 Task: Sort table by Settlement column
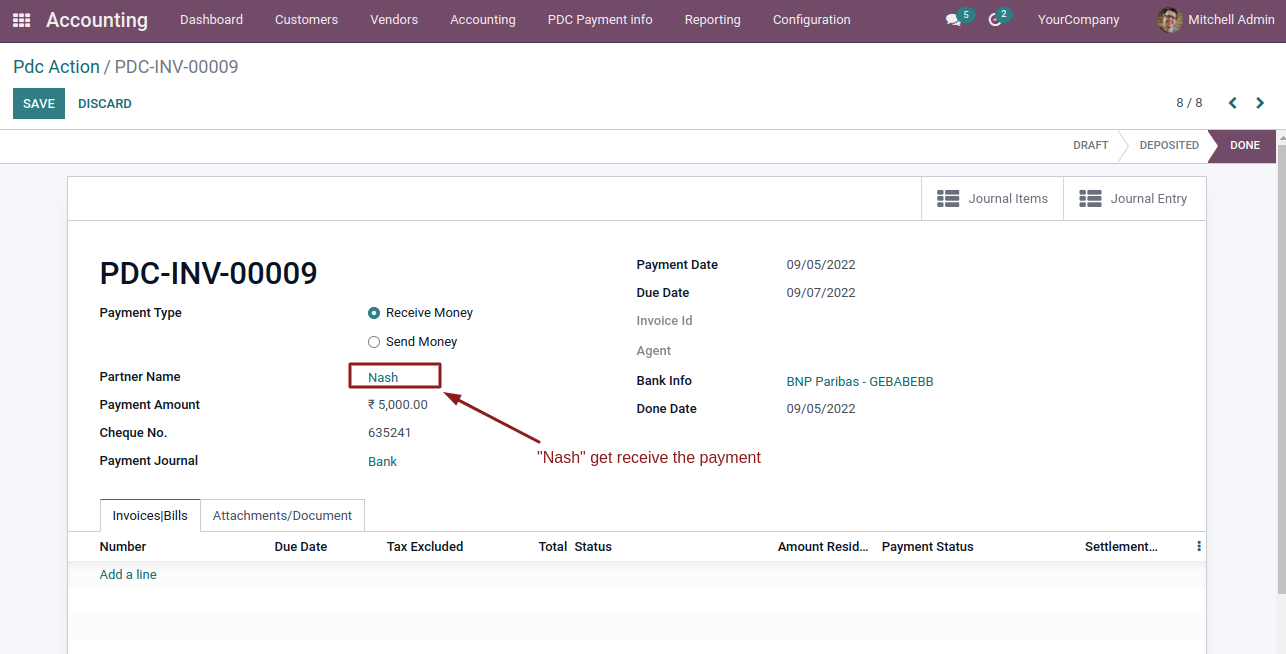click(1121, 547)
